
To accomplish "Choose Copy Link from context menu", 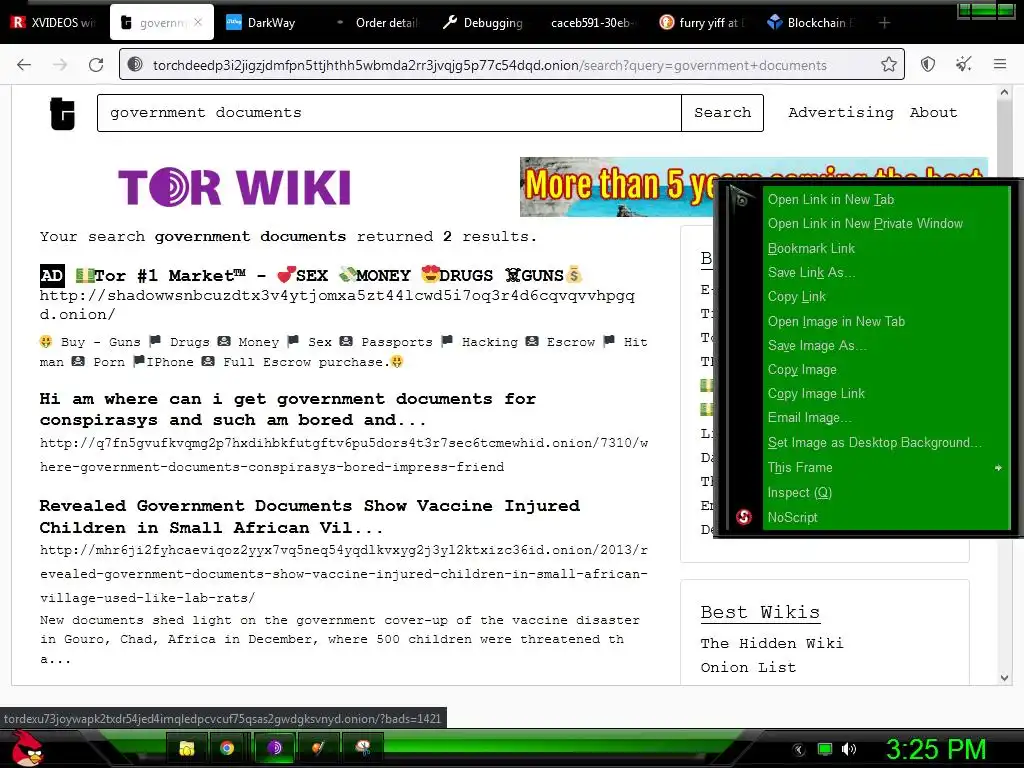I will point(886,296).
